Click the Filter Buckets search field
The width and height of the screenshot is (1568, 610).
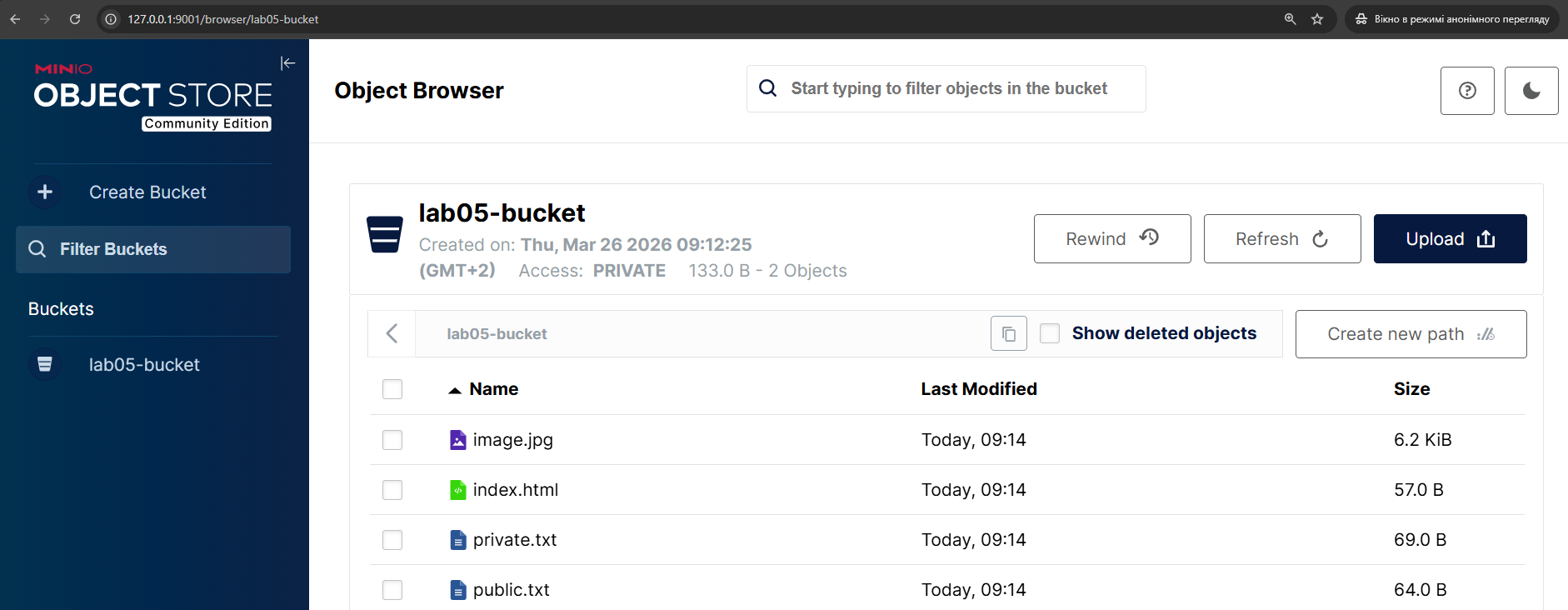click(x=153, y=249)
